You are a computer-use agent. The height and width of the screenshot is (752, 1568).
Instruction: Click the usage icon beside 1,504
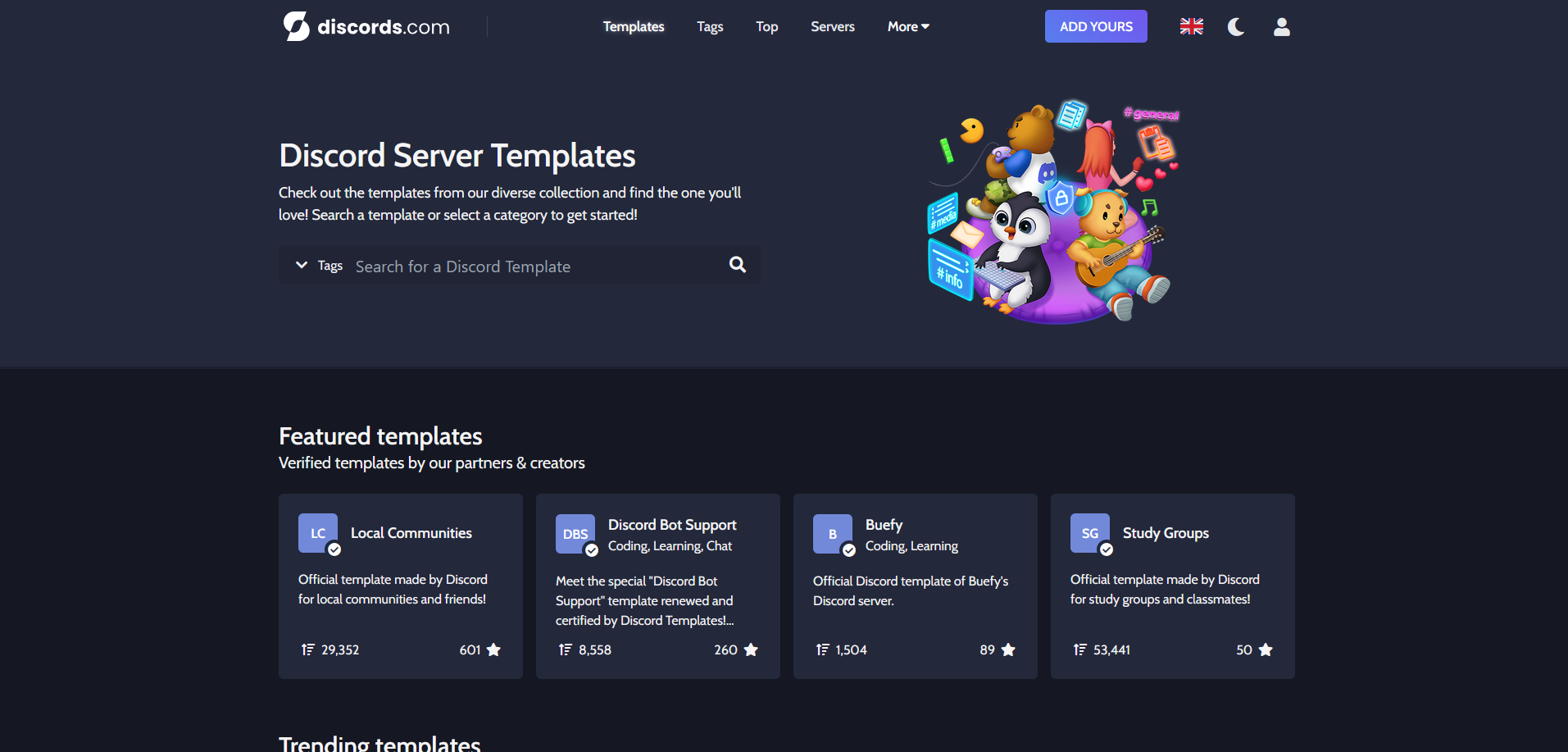pos(823,649)
